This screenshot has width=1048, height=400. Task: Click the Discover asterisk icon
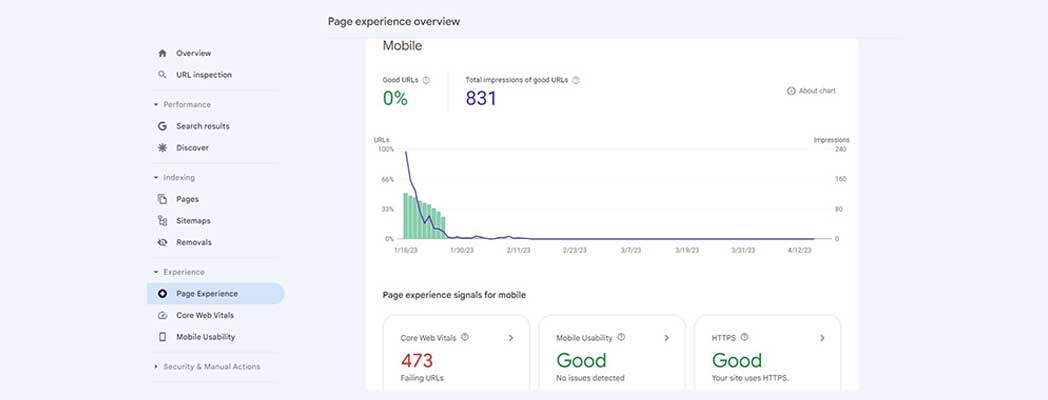click(163, 148)
